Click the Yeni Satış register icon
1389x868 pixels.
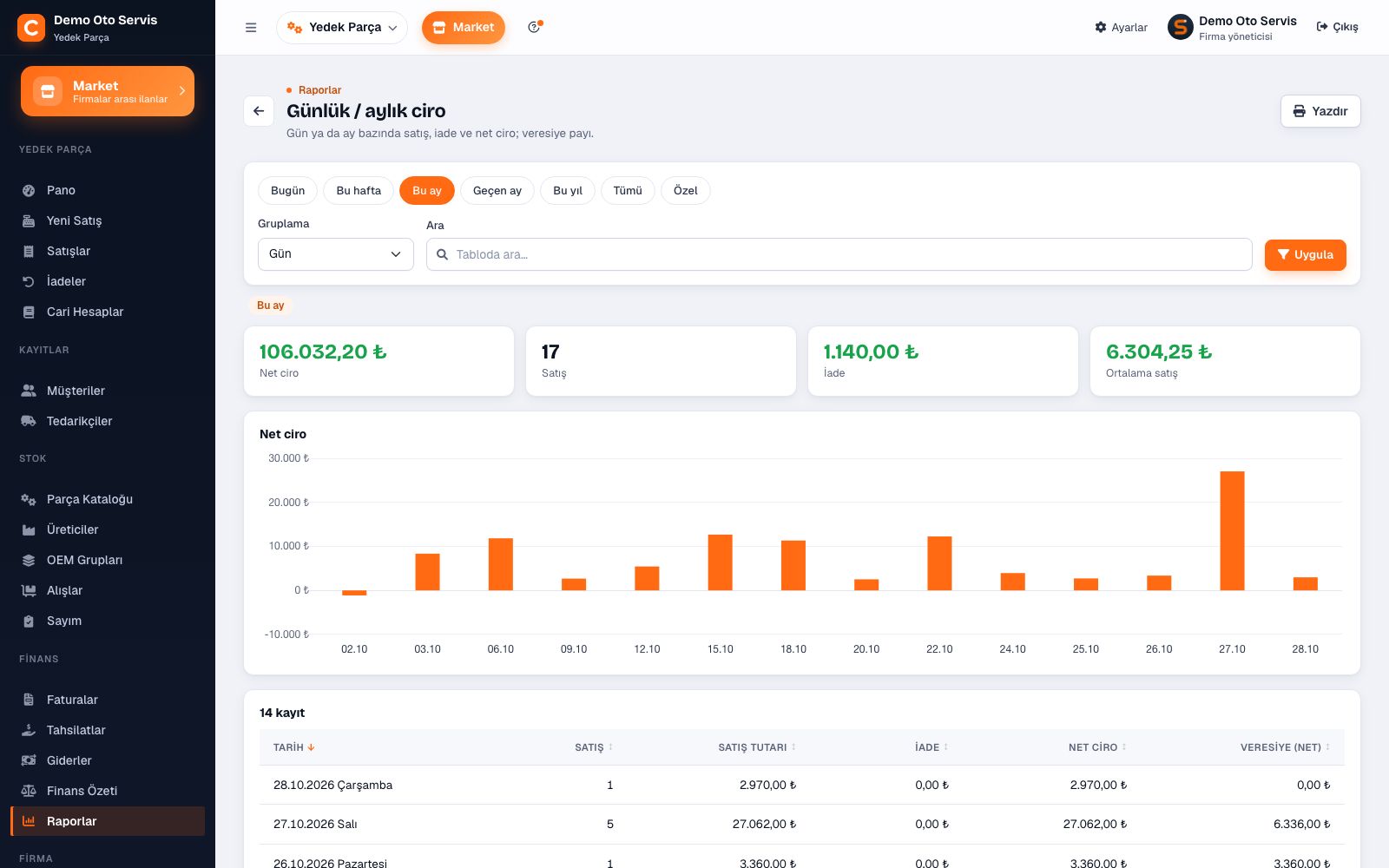pyautogui.click(x=29, y=220)
